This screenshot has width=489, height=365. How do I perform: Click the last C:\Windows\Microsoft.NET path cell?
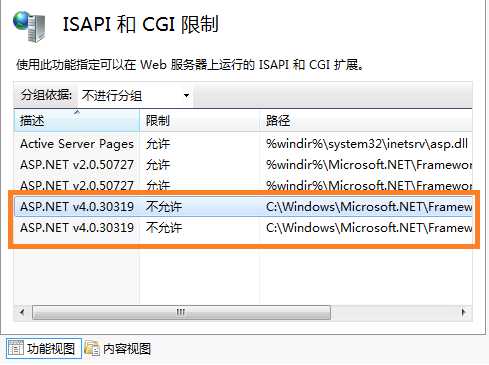click(x=369, y=228)
